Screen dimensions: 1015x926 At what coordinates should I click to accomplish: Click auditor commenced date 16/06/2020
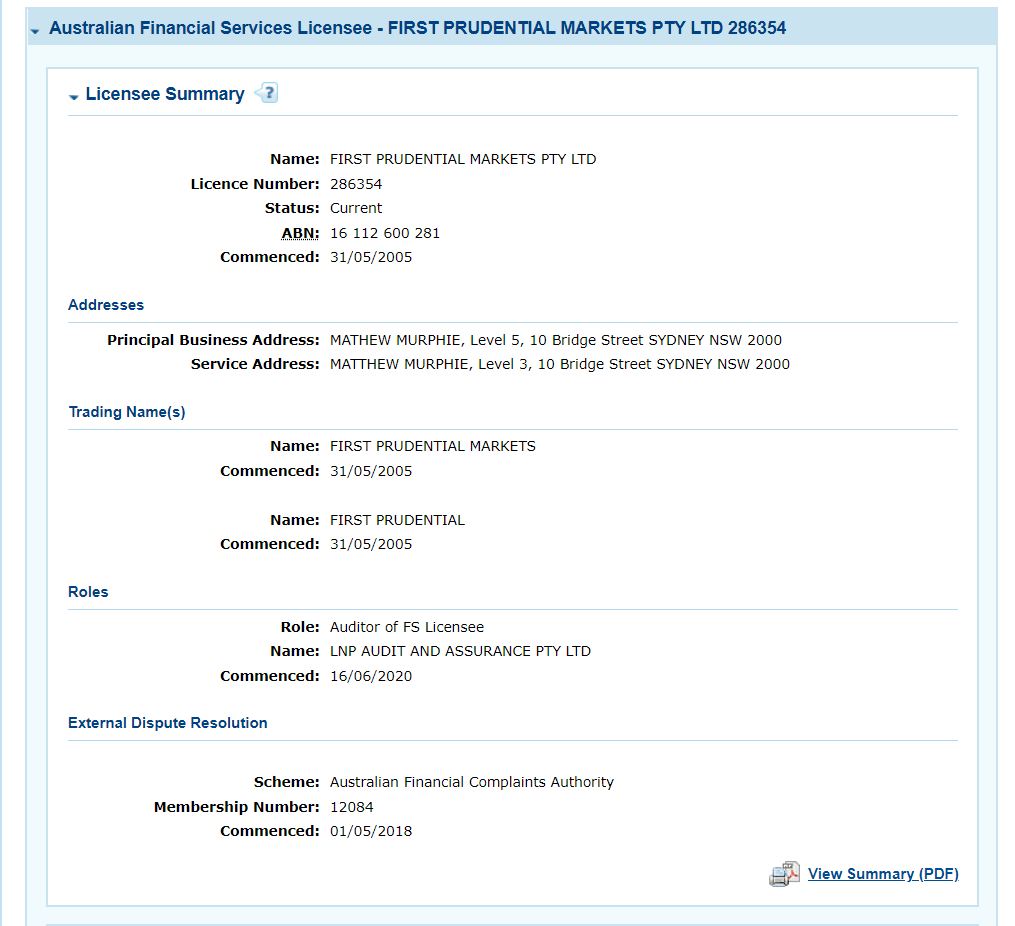[x=371, y=676]
